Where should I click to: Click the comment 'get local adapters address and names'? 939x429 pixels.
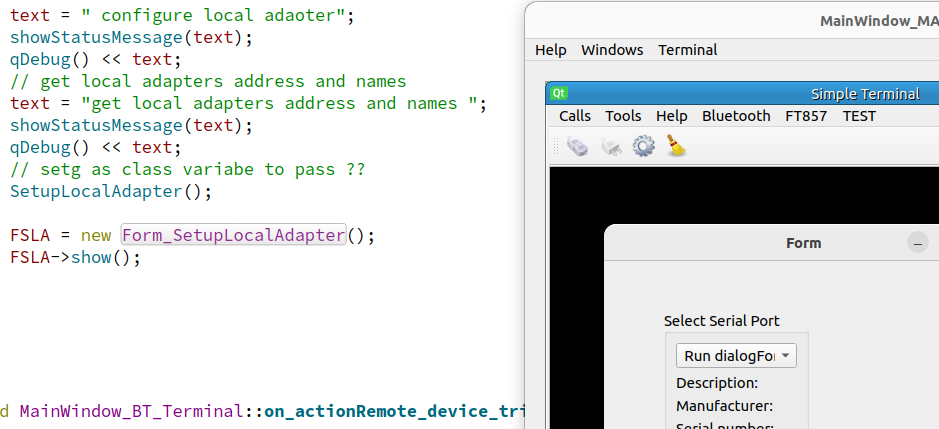point(208,81)
